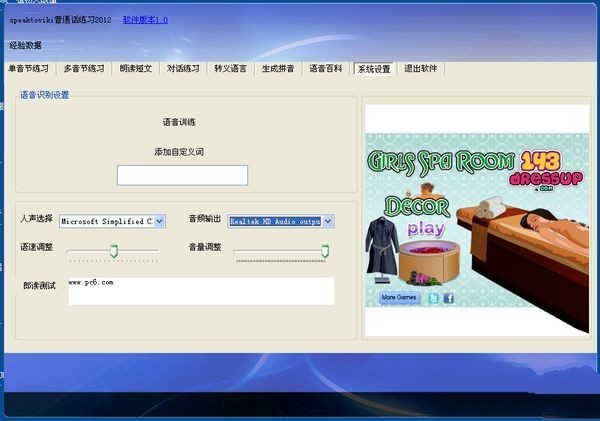The width and height of the screenshot is (600, 421).
Task: Open the 对话练习 tab
Action: pyautogui.click(x=183, y=69)
